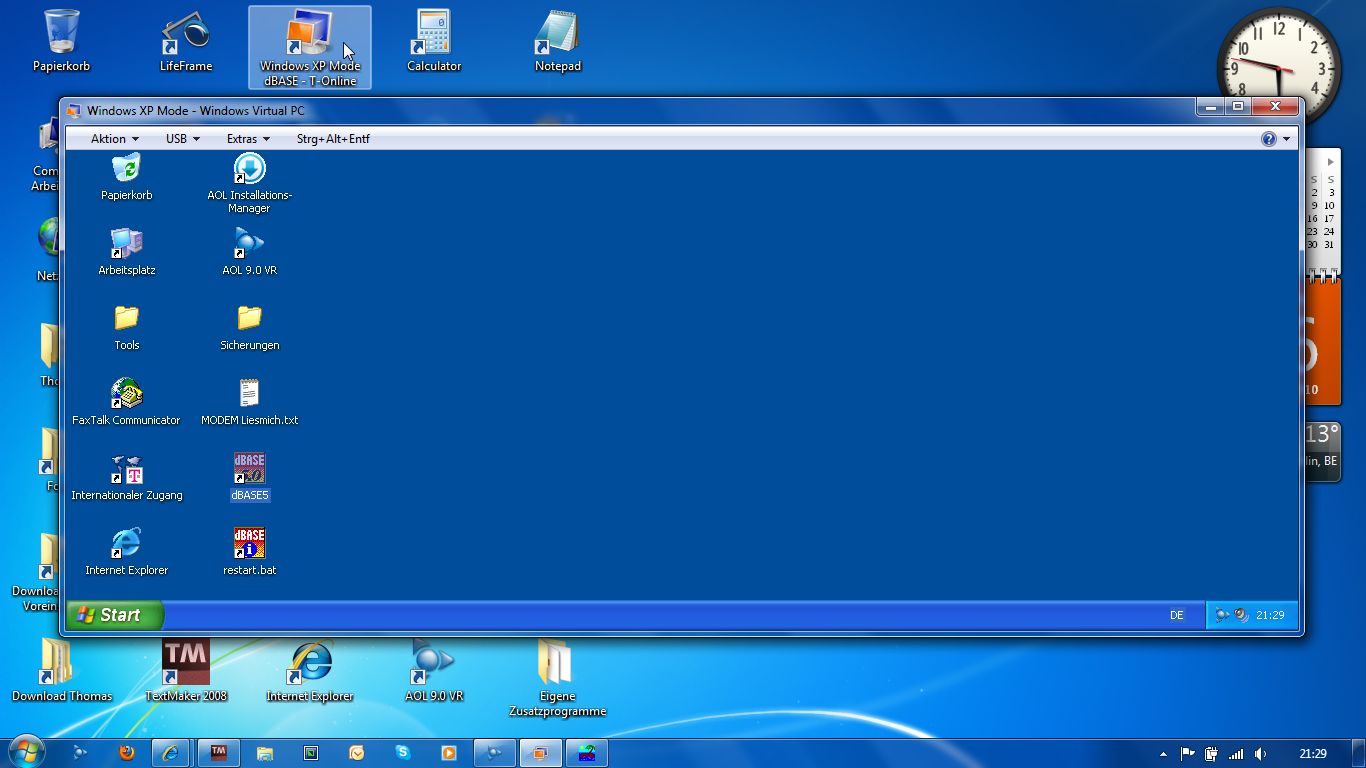Open the USB dropdown menu
The image size is (1366, 768).
click(182, 139)
